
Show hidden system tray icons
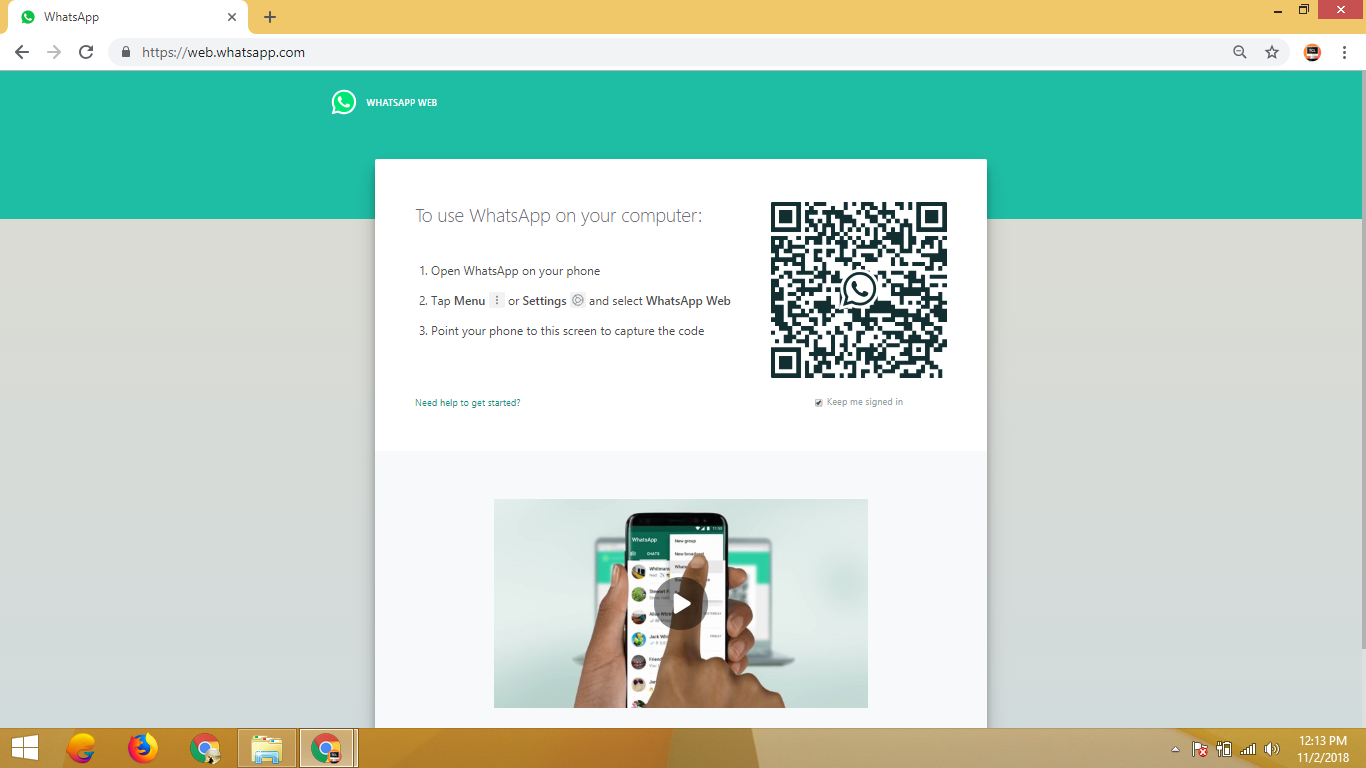pos(1175,749)
